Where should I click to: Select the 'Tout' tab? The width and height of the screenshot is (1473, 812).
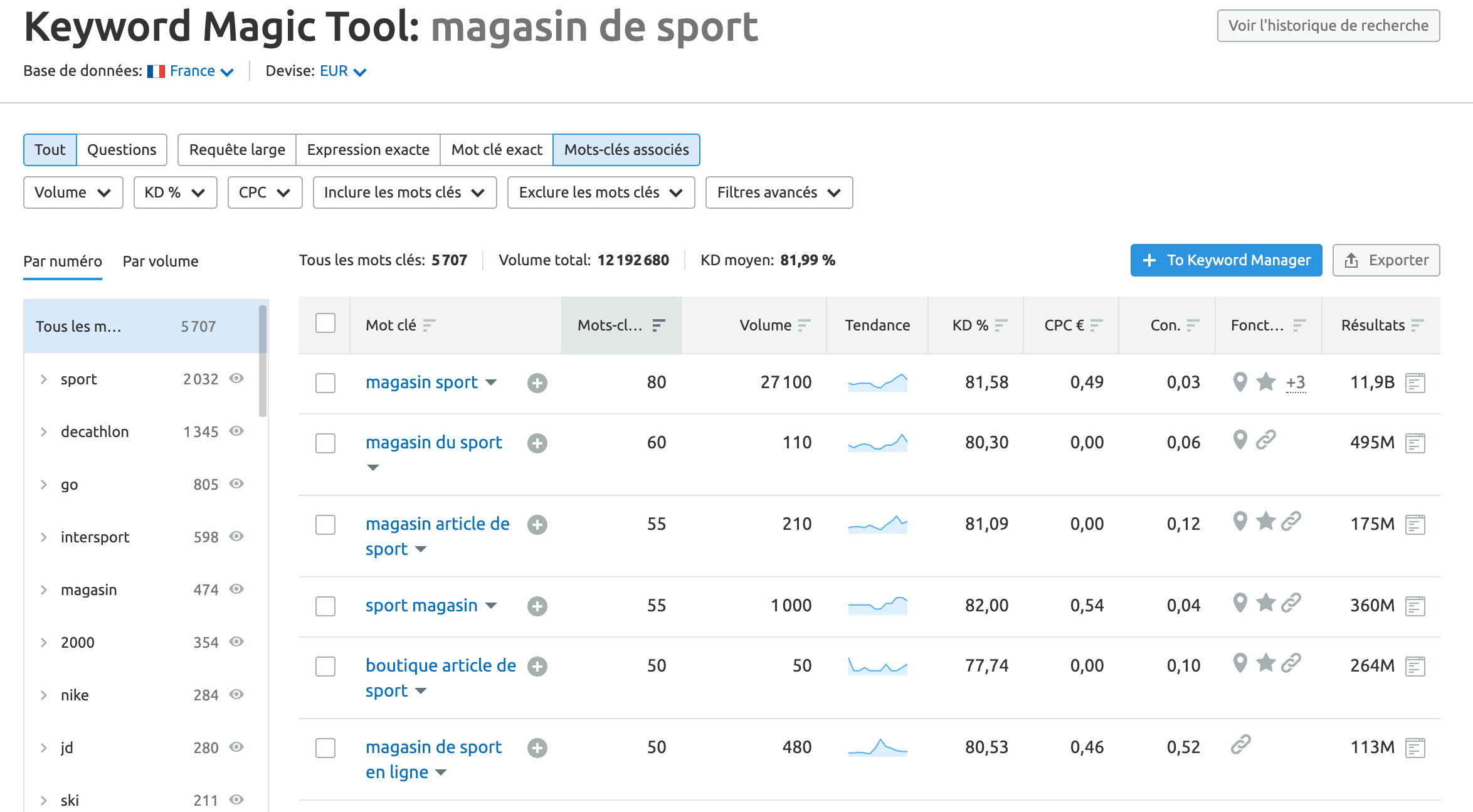[x=50, y=150]
